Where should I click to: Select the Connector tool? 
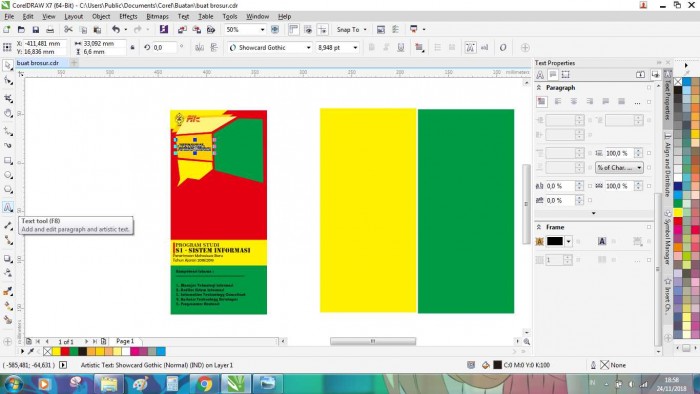(x=8, y=240)
